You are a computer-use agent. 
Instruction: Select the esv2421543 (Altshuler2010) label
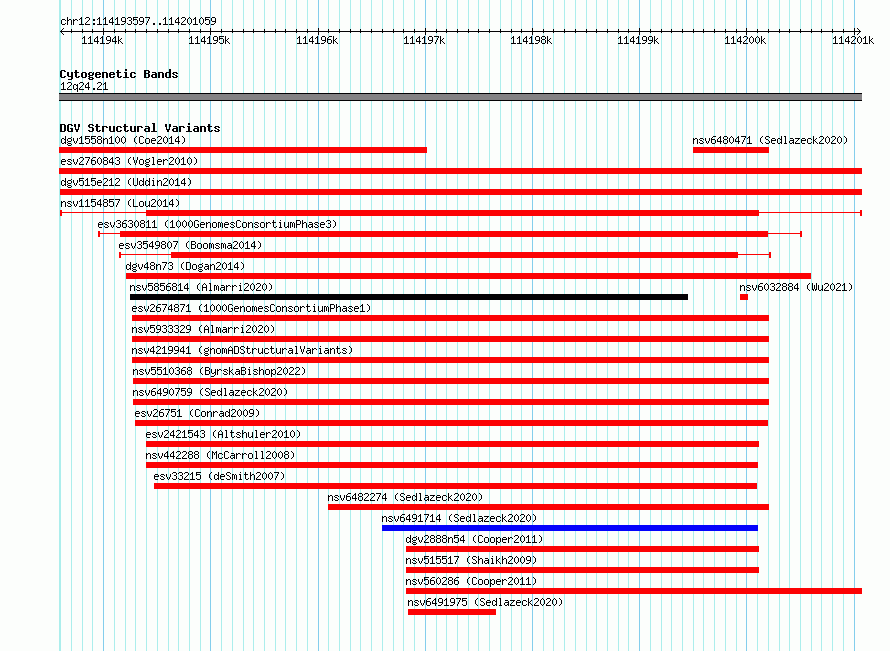(223, 434)
